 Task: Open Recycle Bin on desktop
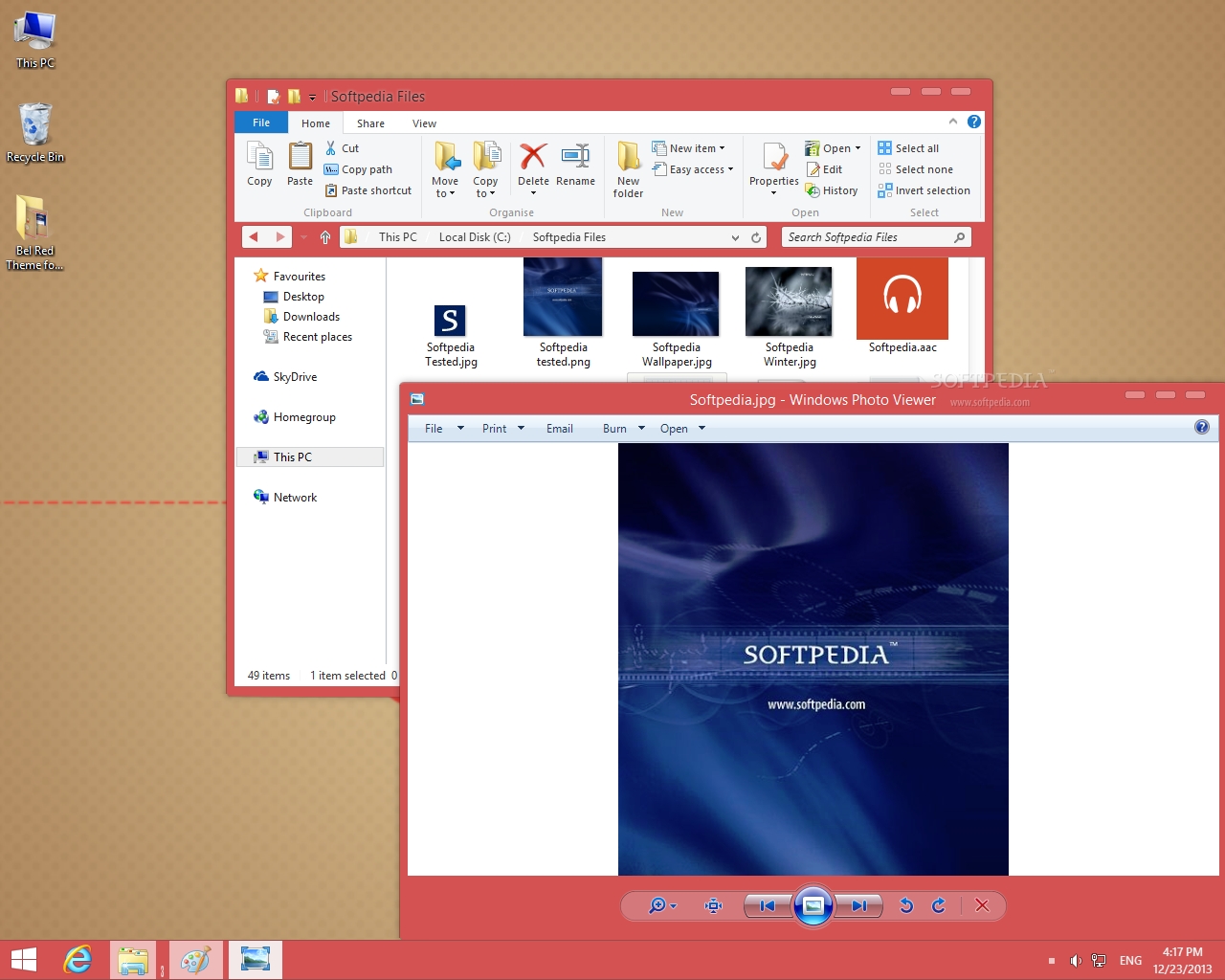[x=35, y=133]
